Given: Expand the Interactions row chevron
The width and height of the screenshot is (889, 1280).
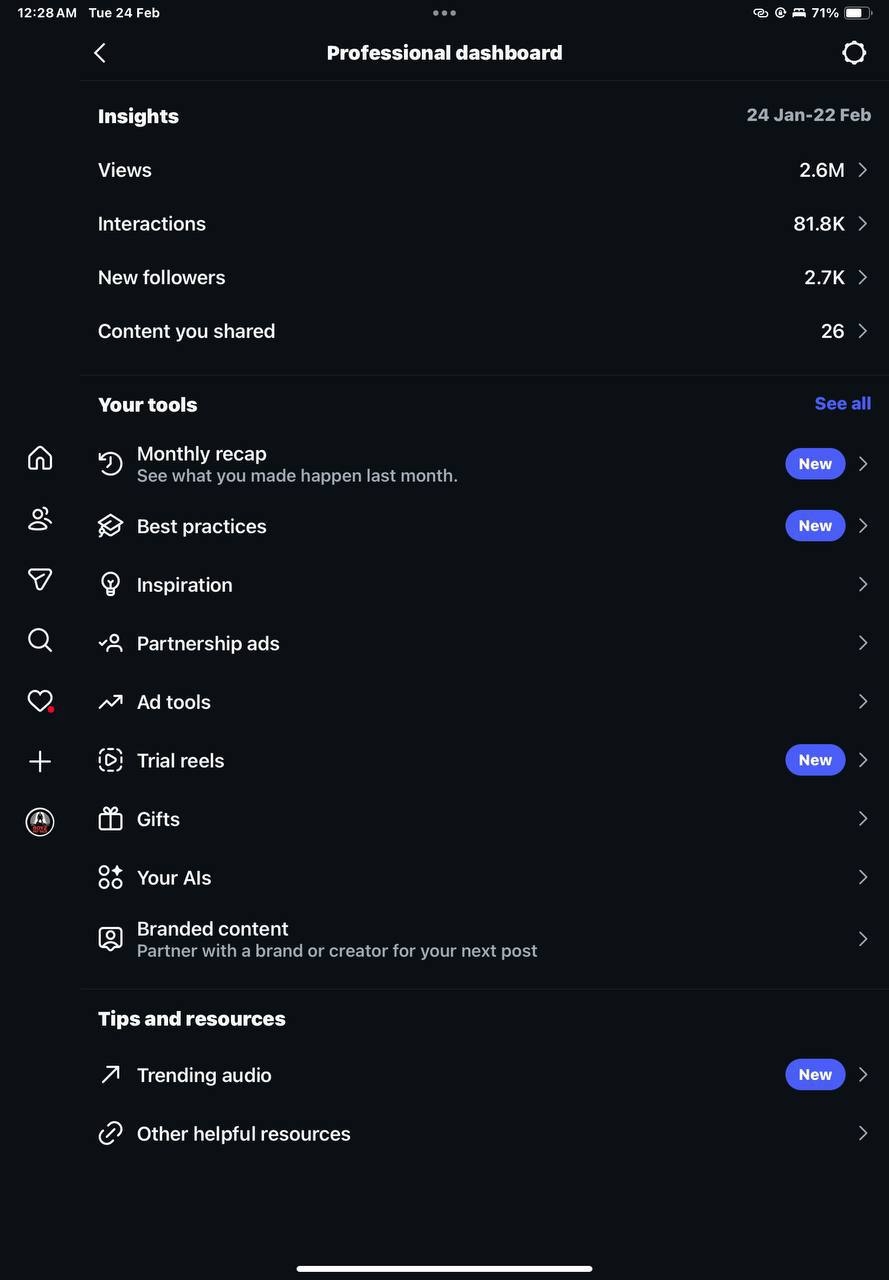Looking at the screenshot, I should pyautogui.click(x=863, y=224).
